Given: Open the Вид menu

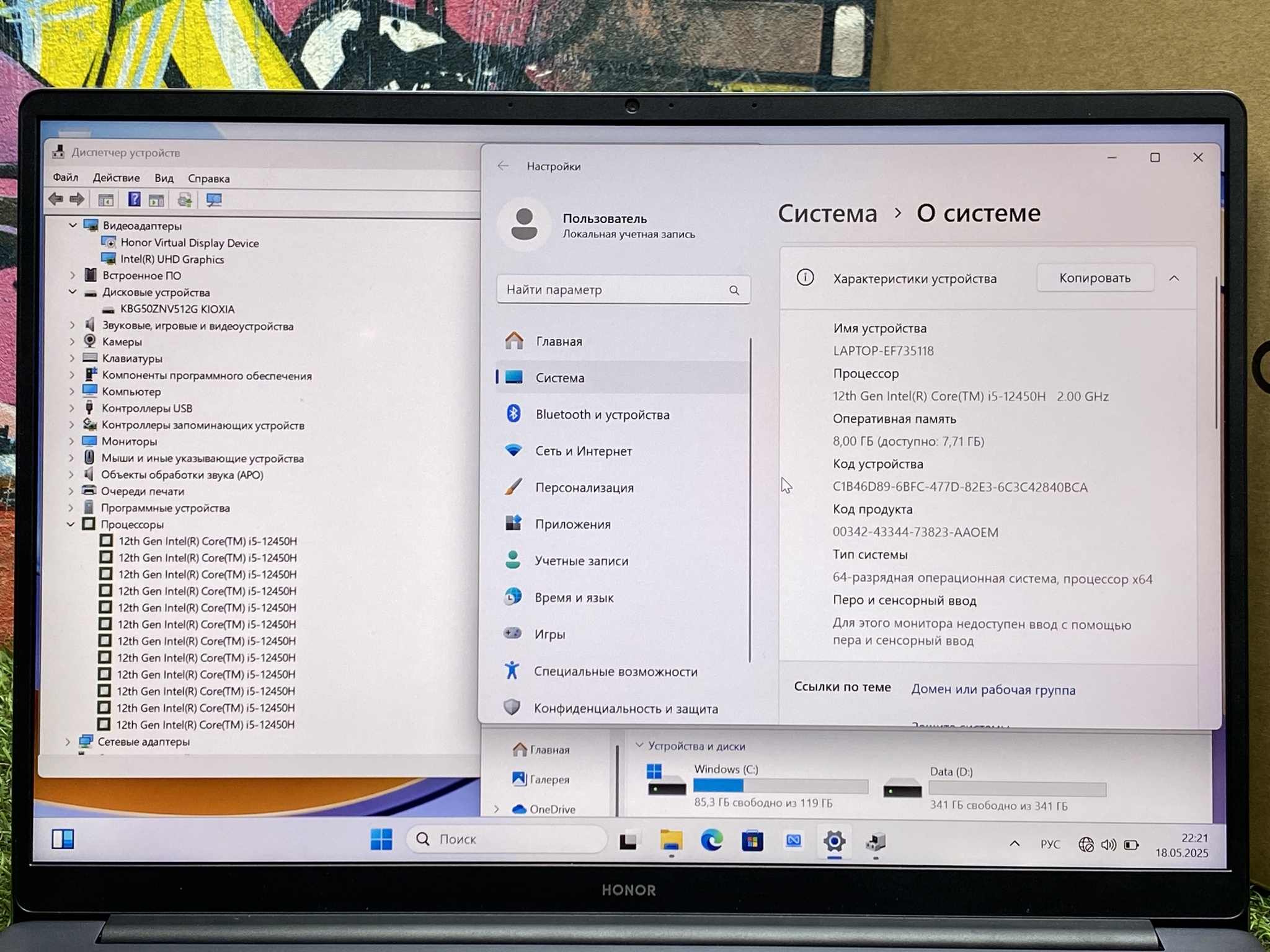Looking at the screenshot, I should pyautogui.click(x=164, y=178).
